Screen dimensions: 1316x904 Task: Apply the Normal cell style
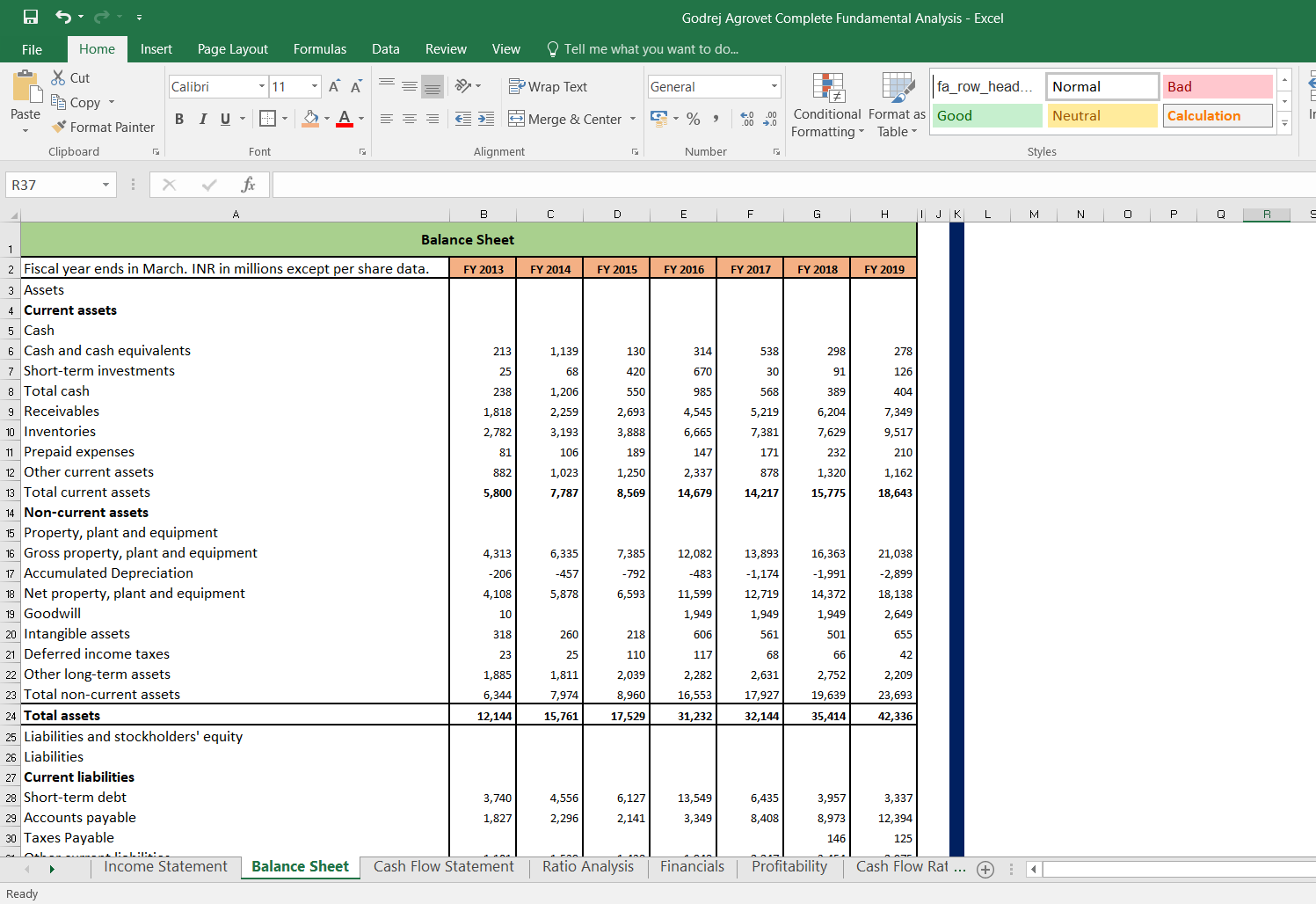(x=1102, y=86)
